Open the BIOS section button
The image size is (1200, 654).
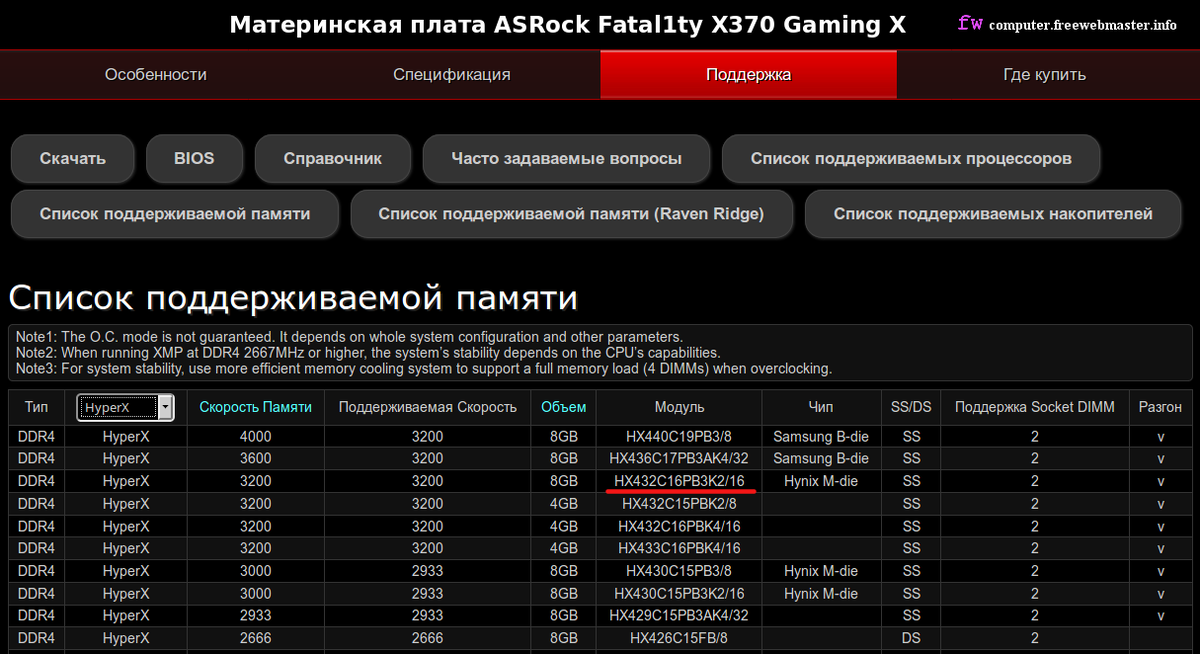click(194, 158)
